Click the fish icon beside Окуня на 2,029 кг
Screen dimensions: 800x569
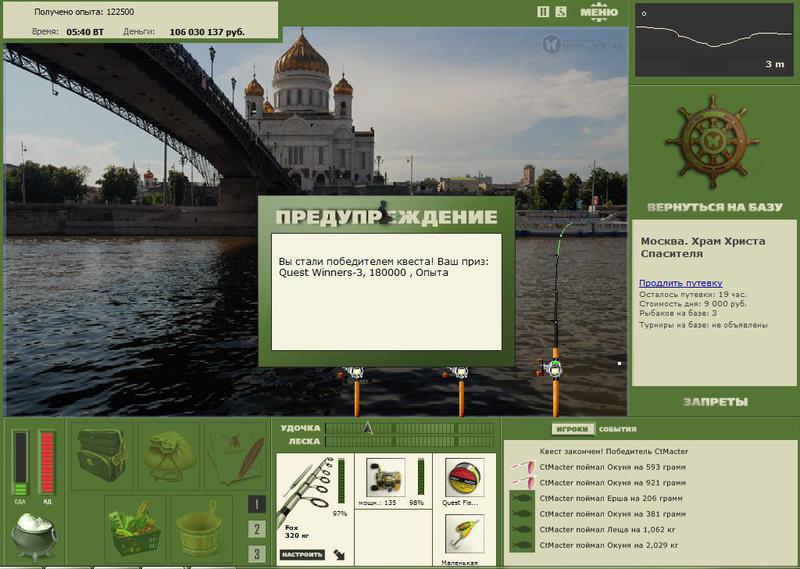point(522,545)
